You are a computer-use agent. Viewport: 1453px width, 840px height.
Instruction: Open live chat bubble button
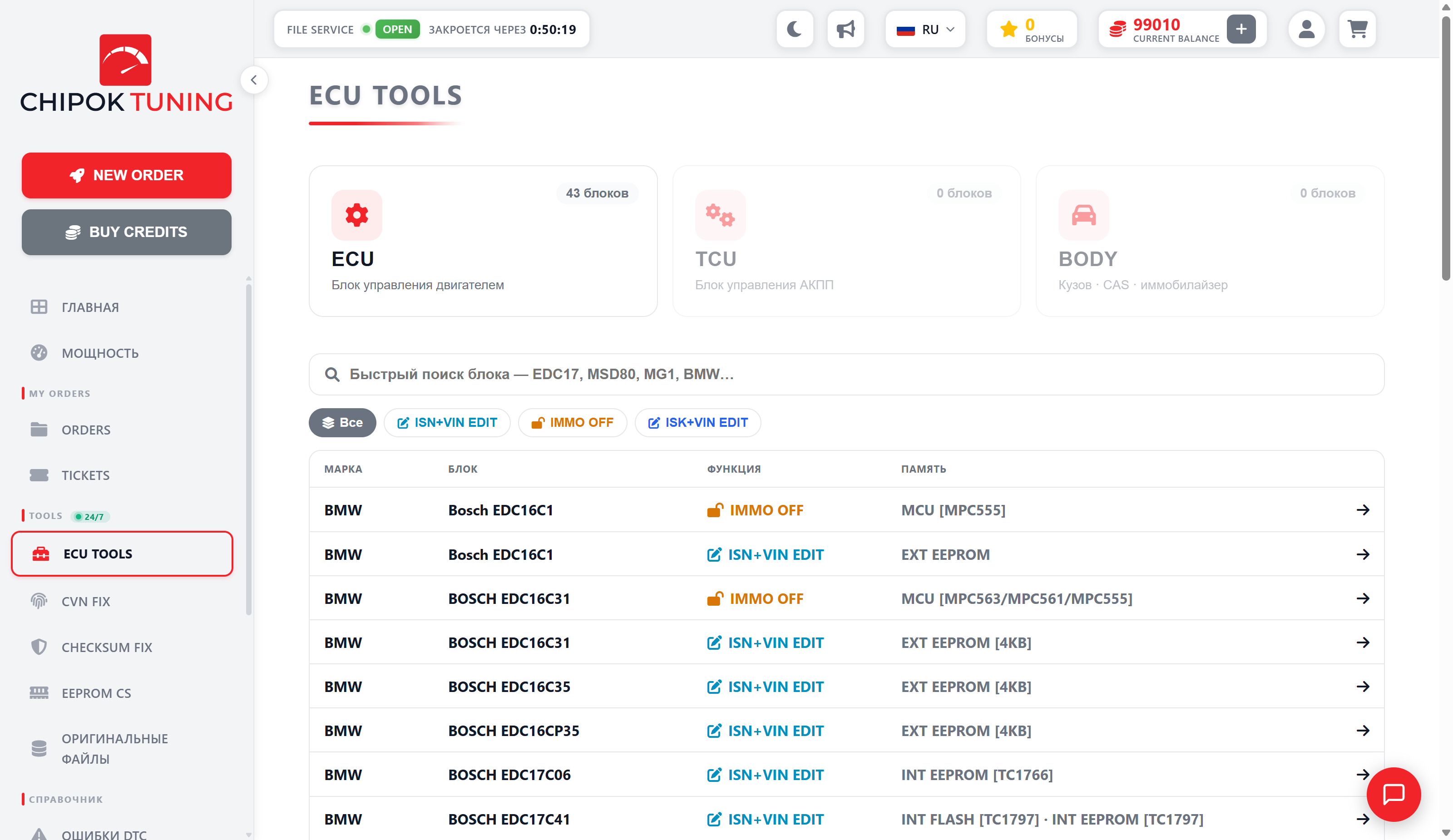[1393, 794]
